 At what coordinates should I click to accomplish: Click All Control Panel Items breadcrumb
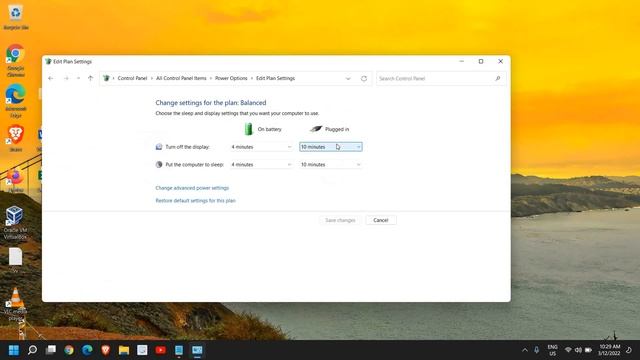click(181, 78)
